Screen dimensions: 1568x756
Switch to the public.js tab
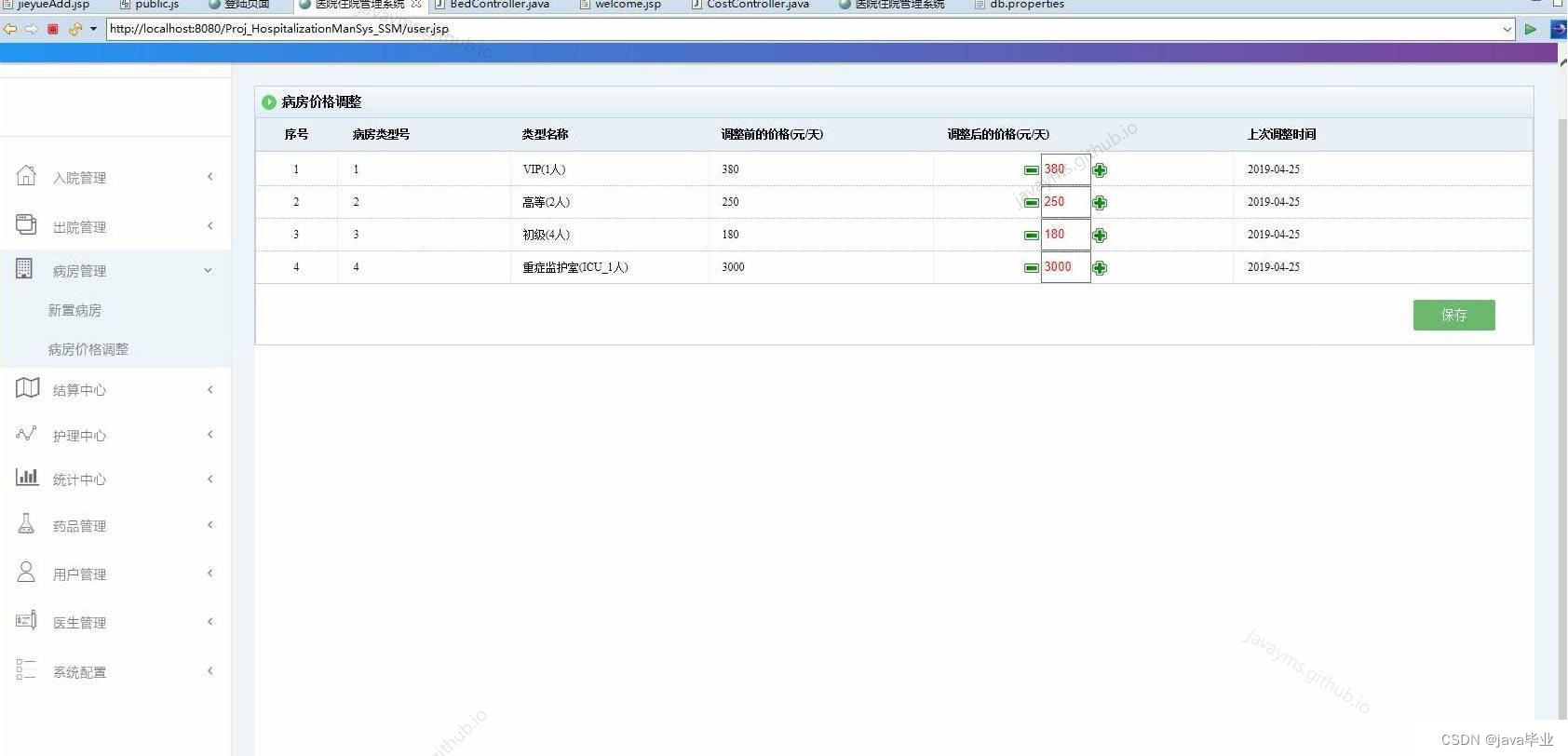click(149, 5)
